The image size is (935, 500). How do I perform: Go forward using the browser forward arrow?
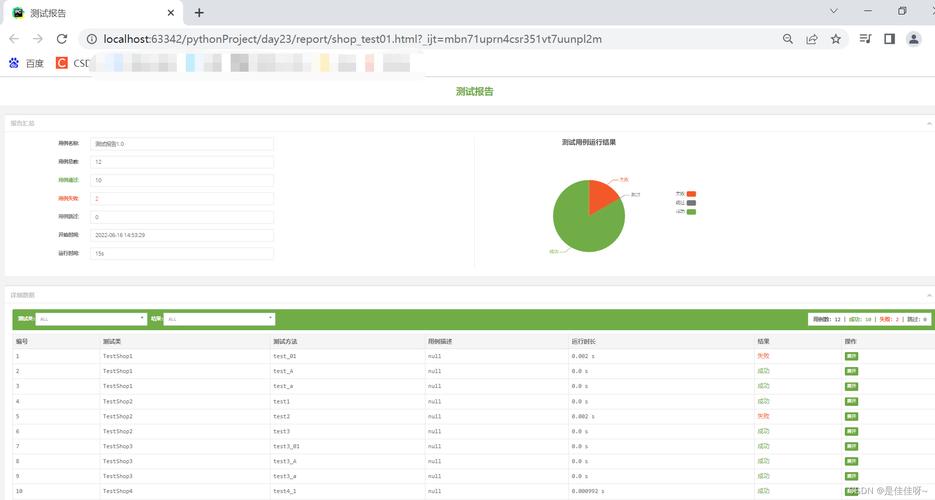[x=38, y=39]
